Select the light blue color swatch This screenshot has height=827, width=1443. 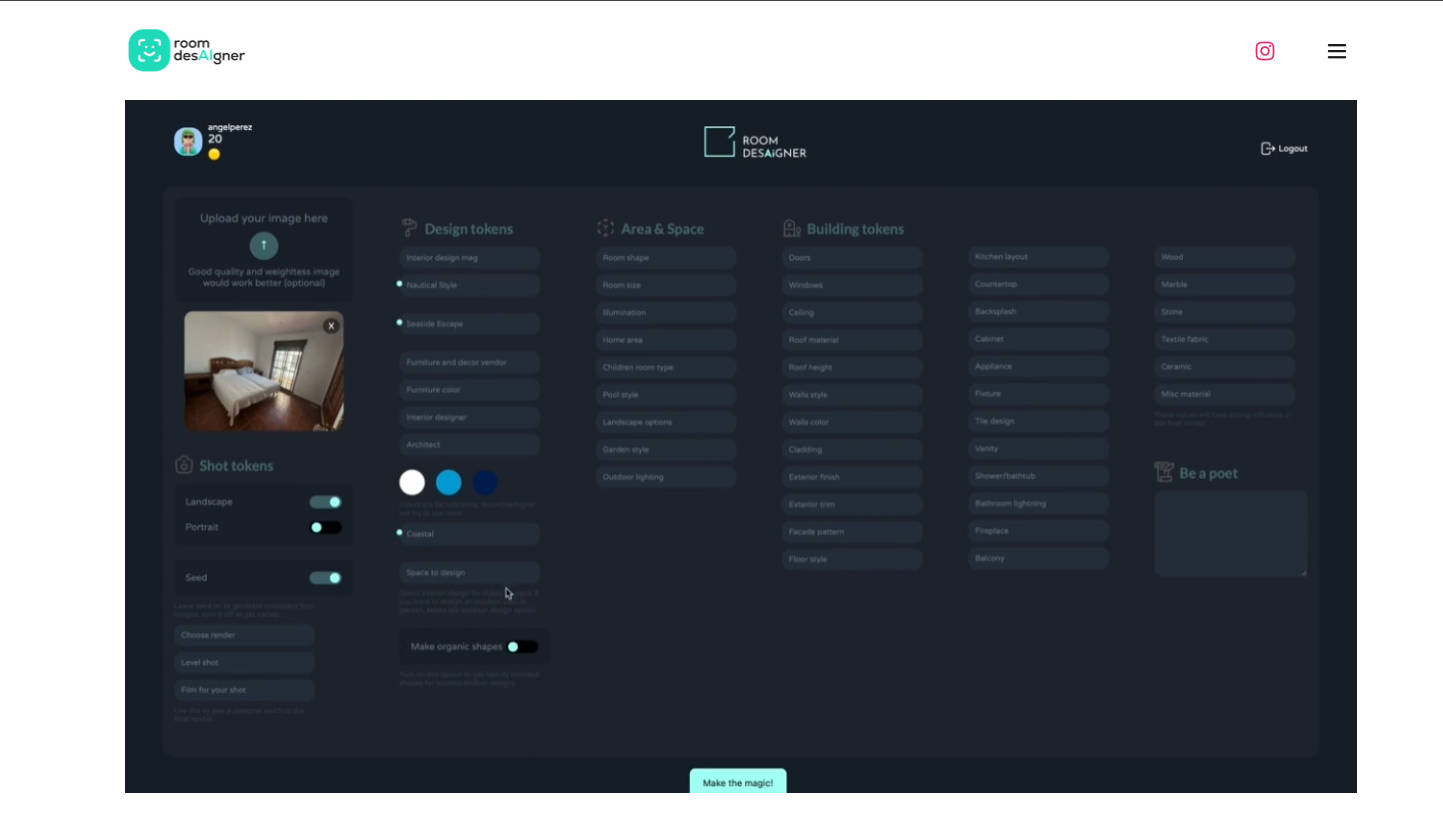[x=448, y=483]
